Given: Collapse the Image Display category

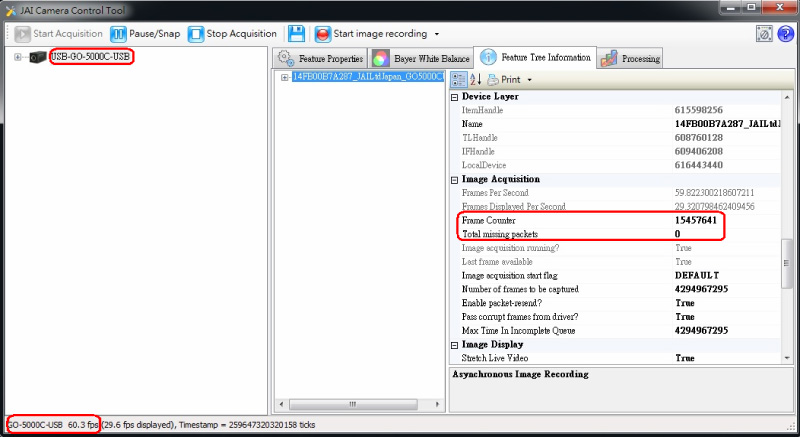Looking at the screenshot, I should coord(455,344).
